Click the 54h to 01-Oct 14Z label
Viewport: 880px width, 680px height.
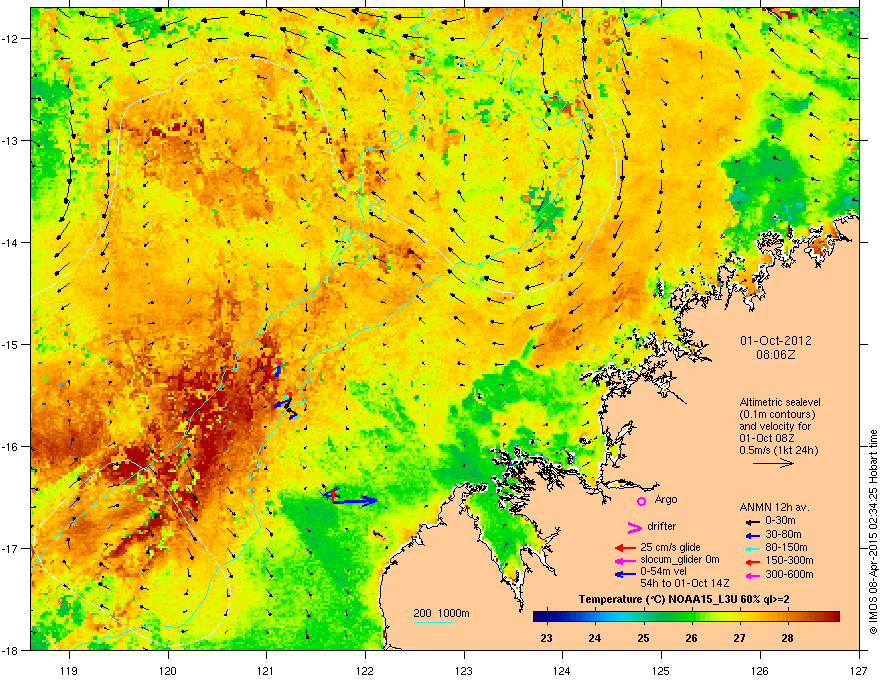pyautogui.click(x=685, y=583)
